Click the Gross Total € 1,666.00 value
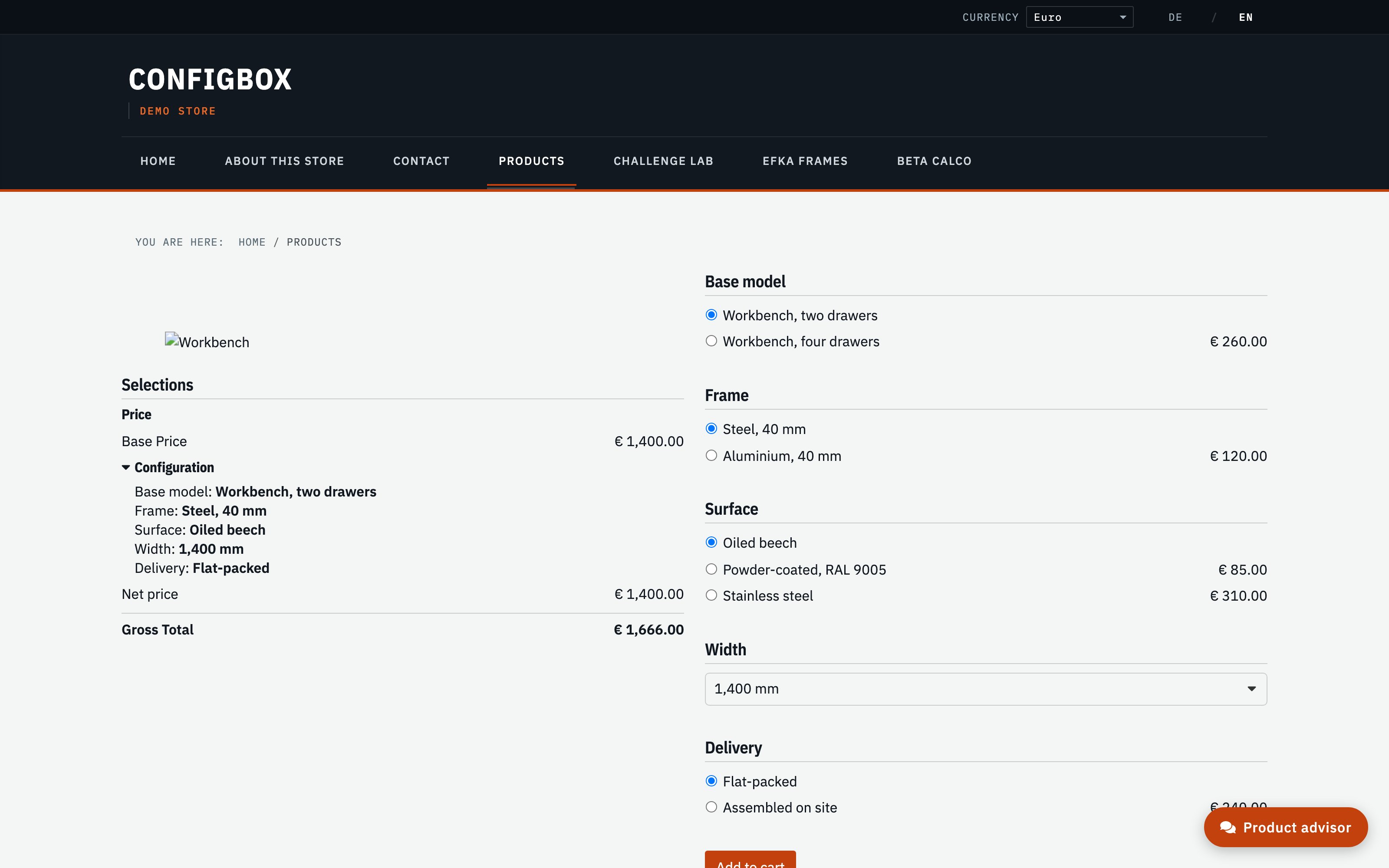 648,630
